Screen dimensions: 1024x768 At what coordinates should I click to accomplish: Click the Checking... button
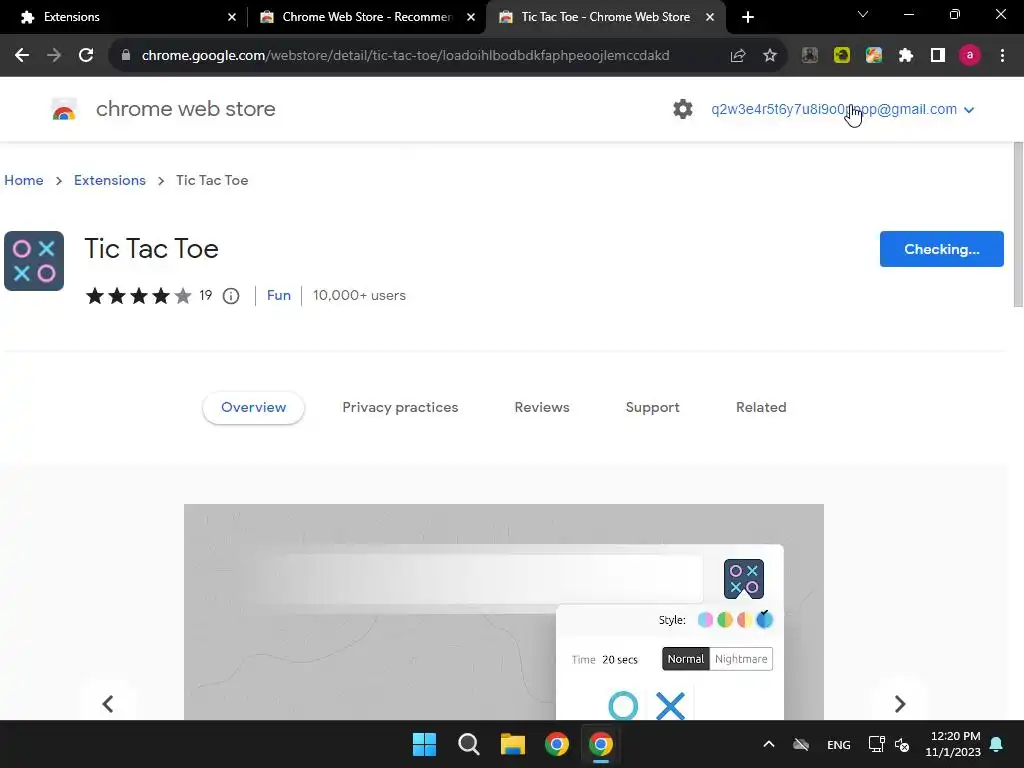941,249
